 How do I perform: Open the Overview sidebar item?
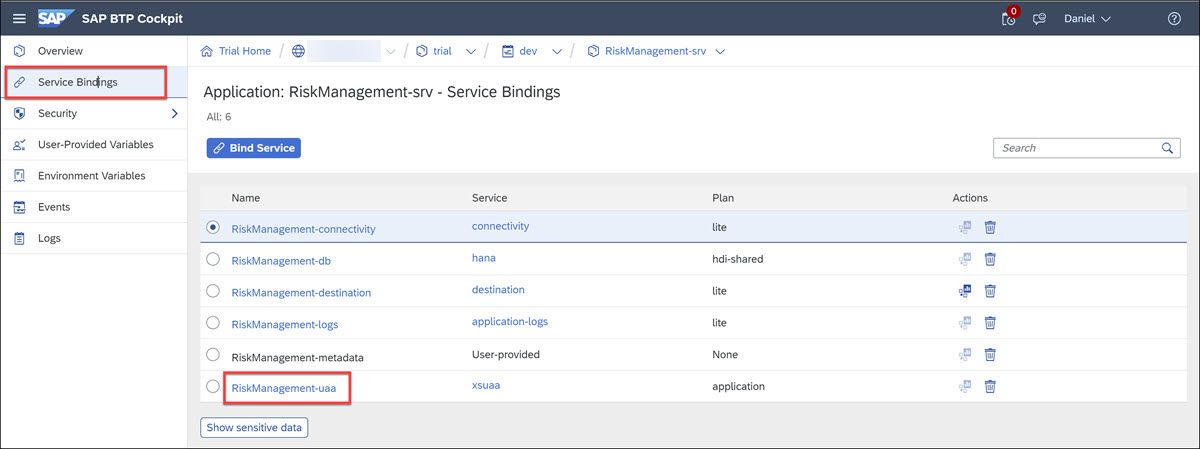[94, 51]
